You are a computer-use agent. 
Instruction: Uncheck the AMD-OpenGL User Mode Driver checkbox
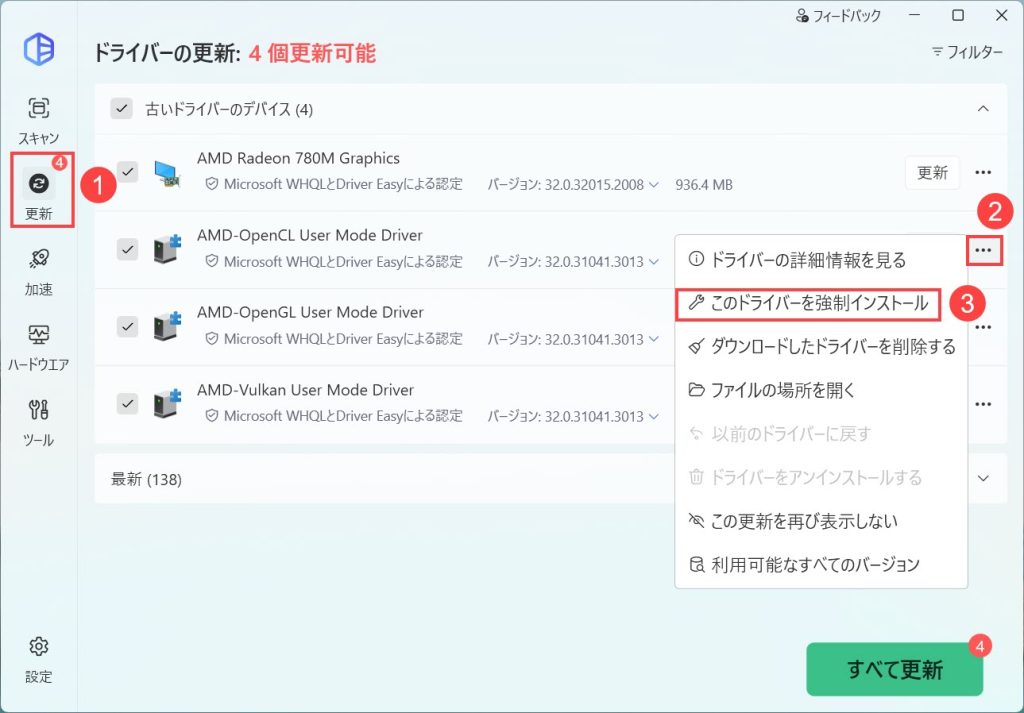coord(127,326)
